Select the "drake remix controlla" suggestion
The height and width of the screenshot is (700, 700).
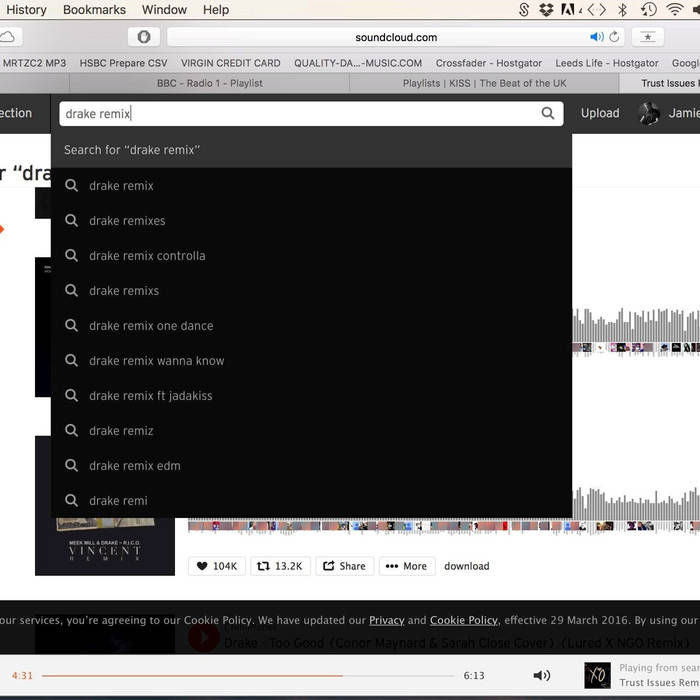click(x=147, y=256)
